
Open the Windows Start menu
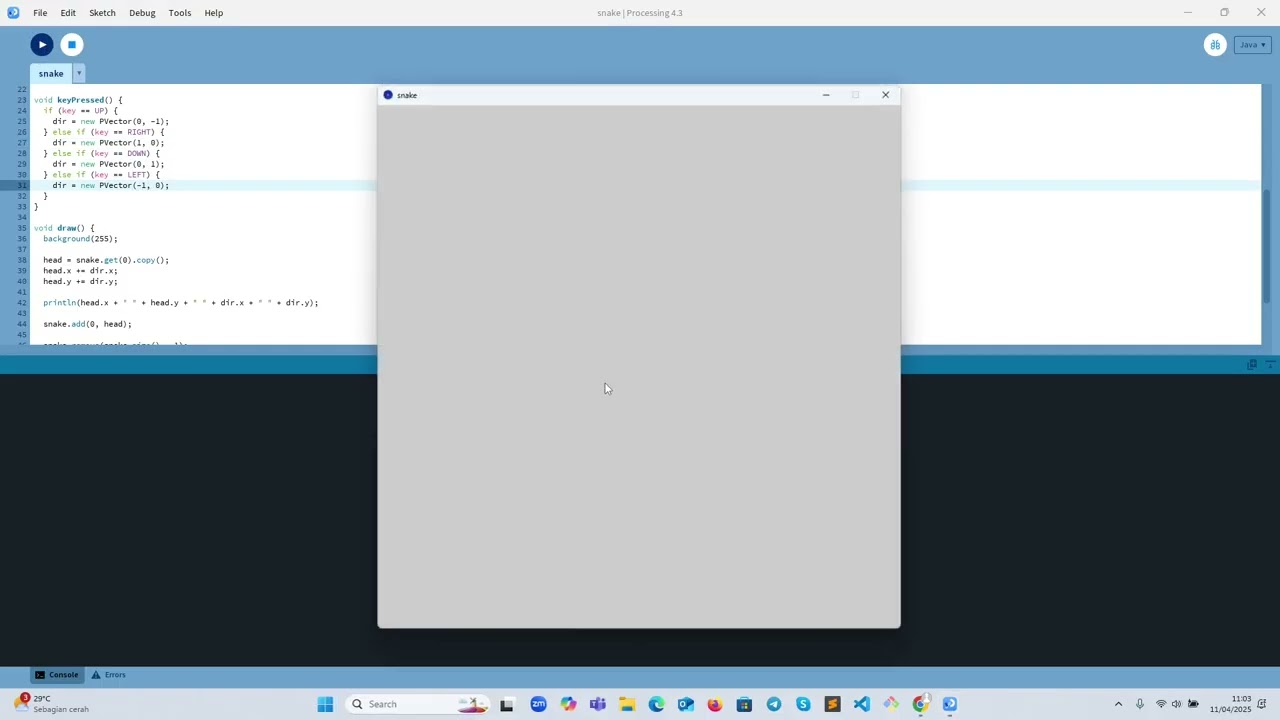tap(325, 704)
